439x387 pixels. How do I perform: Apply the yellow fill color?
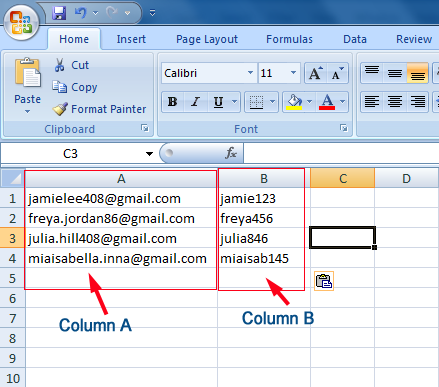point(294,101)
